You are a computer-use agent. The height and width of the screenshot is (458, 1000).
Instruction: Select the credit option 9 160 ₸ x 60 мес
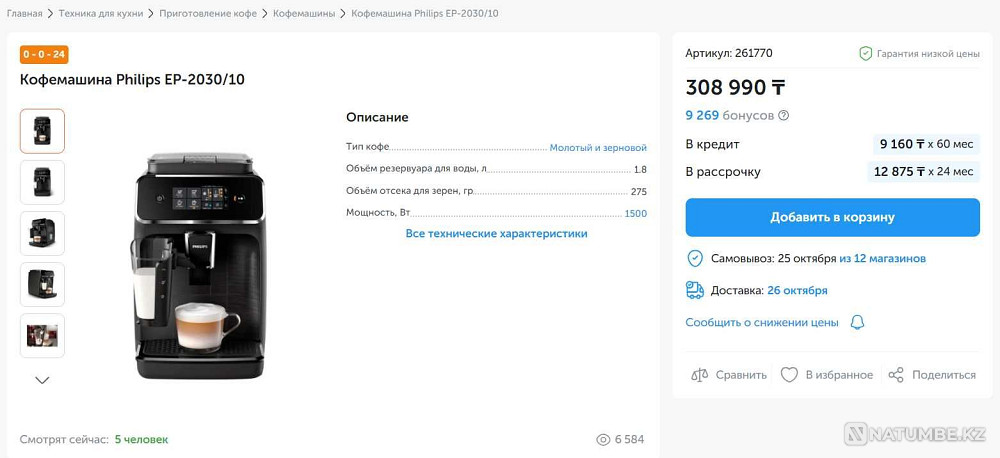(926, 144)
